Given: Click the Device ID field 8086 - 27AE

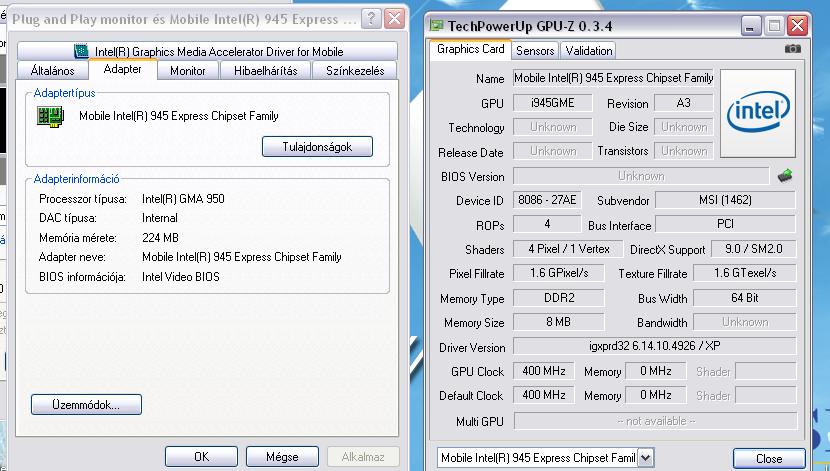Looking at the screenshot, I should tap(547, 200).
